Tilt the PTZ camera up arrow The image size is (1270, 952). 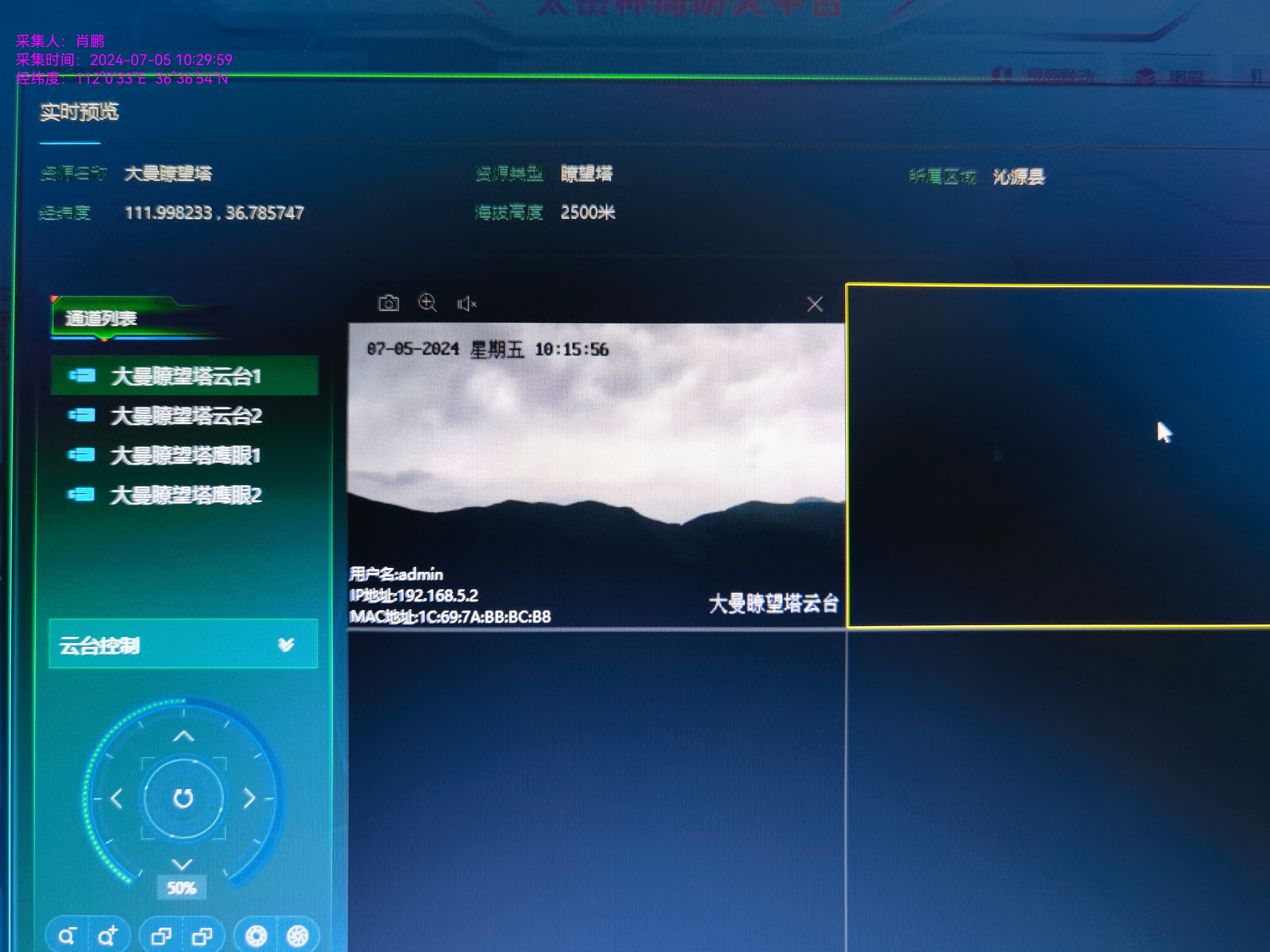pos(183,736)
